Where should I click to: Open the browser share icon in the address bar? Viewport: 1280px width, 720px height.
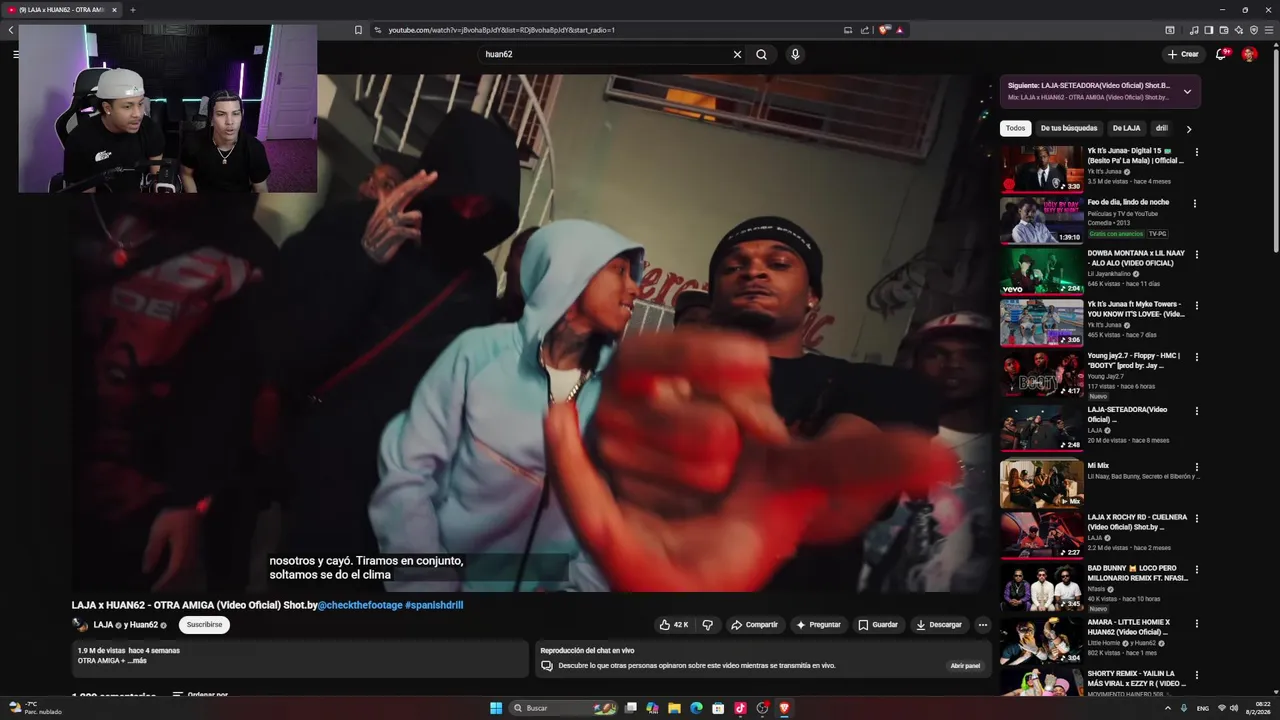point(865,30)
